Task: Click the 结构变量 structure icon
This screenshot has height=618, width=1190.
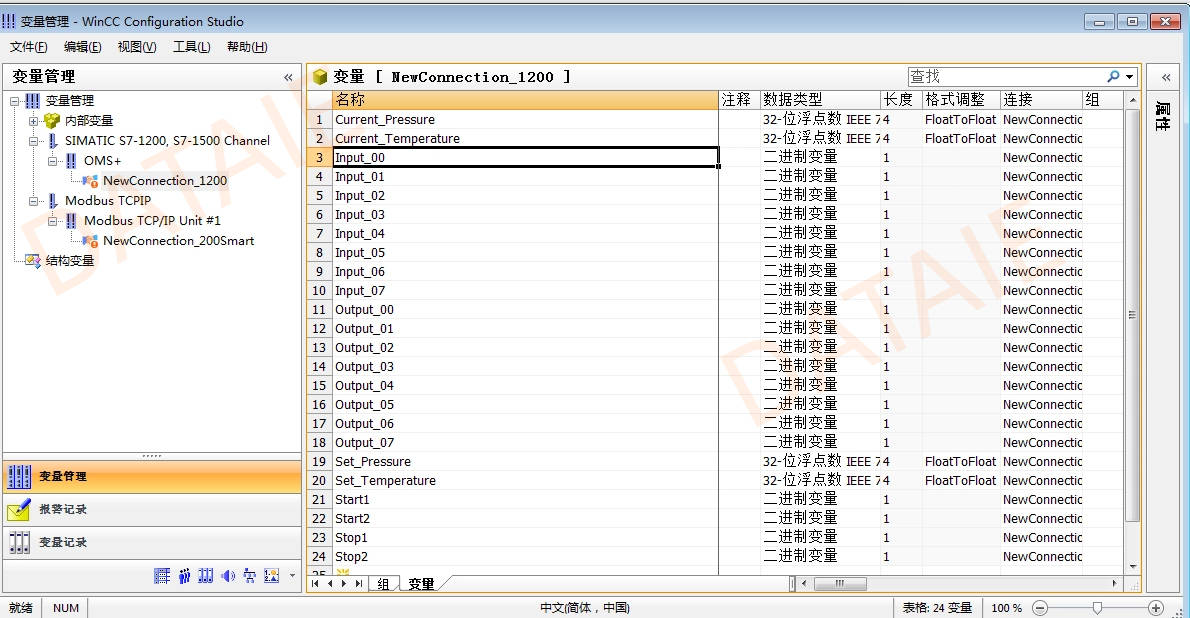Action: click(x=33, y=260)
